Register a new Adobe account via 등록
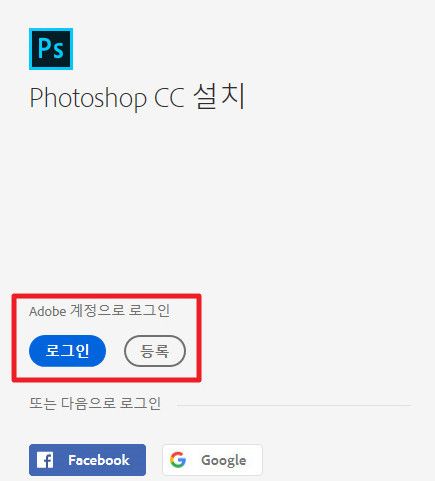Viewport: 435px width, 481px height. click(x=155, y=351)
